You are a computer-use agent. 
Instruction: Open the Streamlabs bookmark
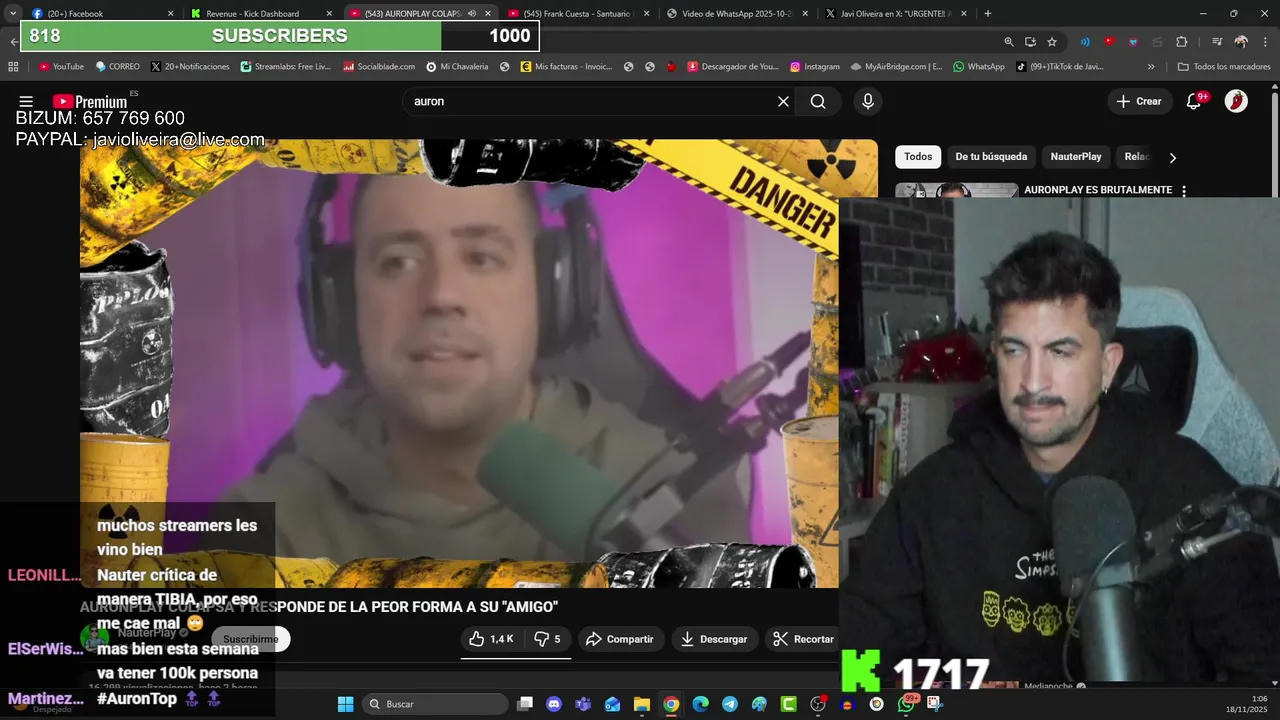click(x=286, y=67)
